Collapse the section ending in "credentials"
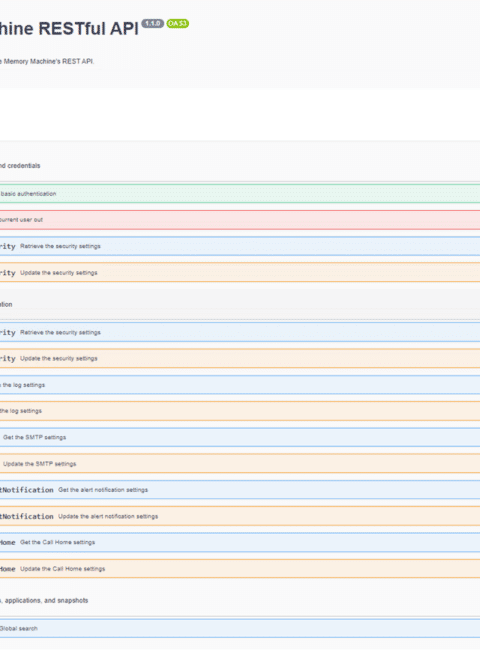Screen dimensions: 480x650 (x=240, y=166)
